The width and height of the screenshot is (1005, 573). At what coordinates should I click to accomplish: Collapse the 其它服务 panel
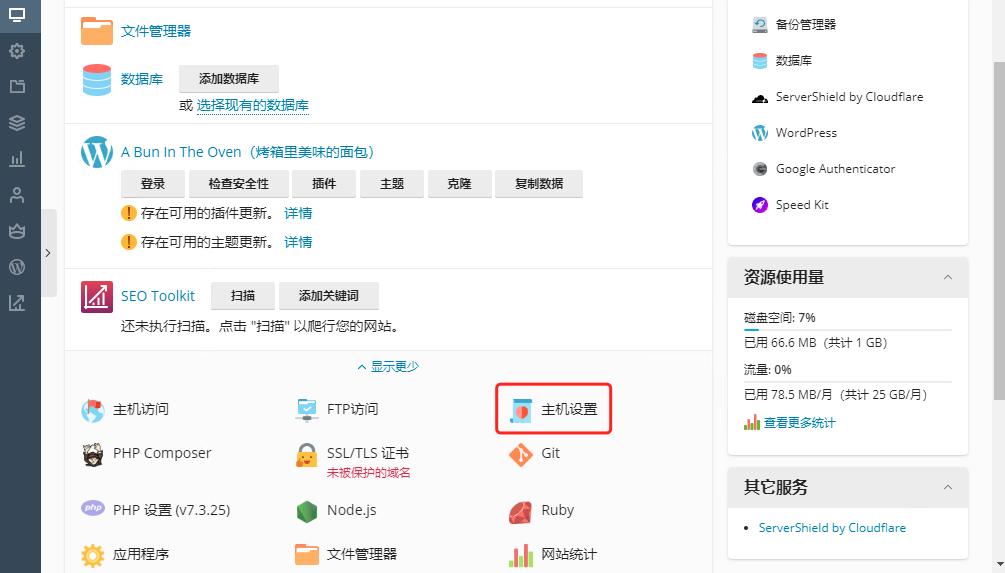pos(947,487)
